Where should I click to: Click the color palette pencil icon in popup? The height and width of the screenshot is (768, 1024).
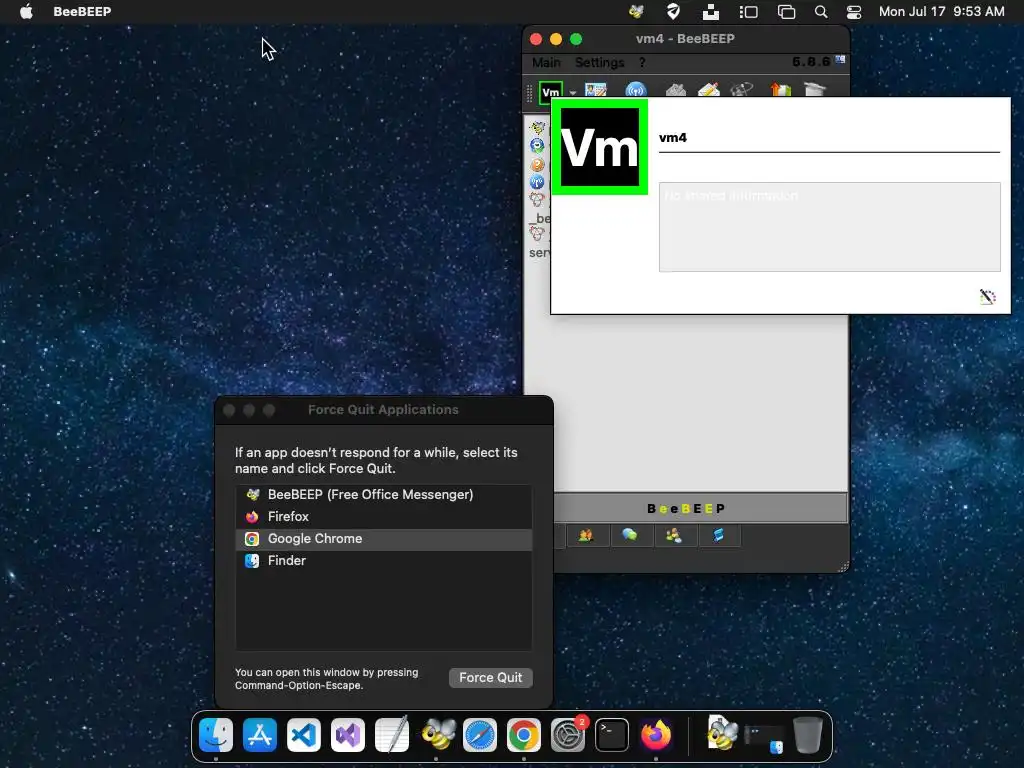[x=987, y=297]
